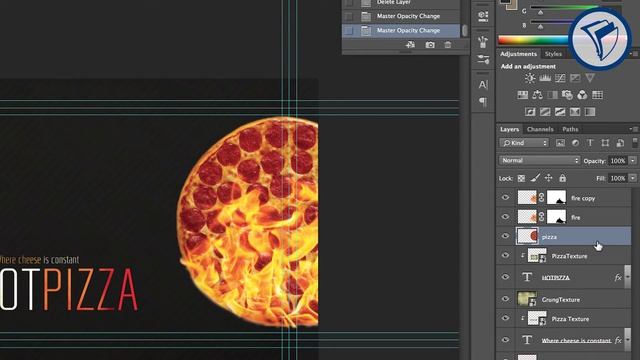Toggle visibility of the GrungTexture layer
The width and height of the screenshot is (640, 360).
[x=505, y=299]
